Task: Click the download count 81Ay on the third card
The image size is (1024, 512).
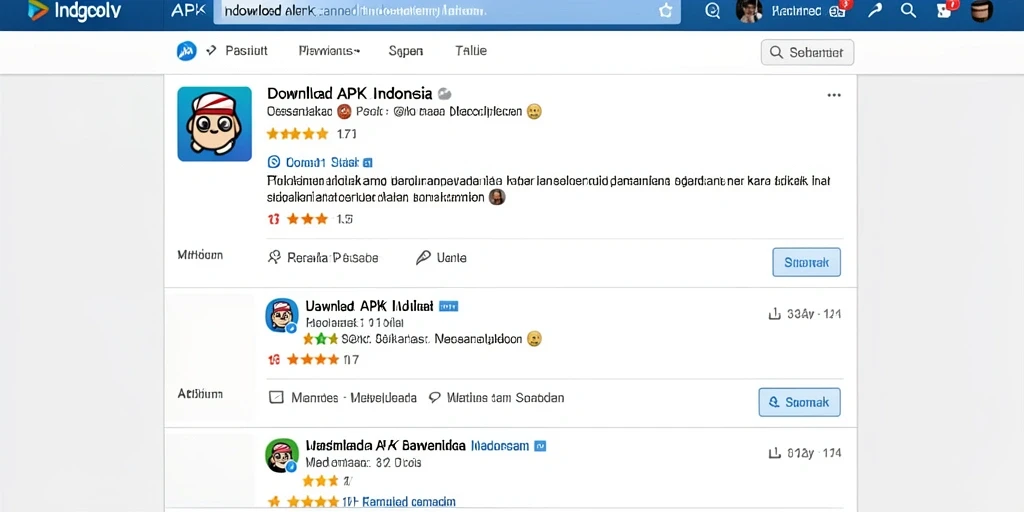Action: (805, 453)
